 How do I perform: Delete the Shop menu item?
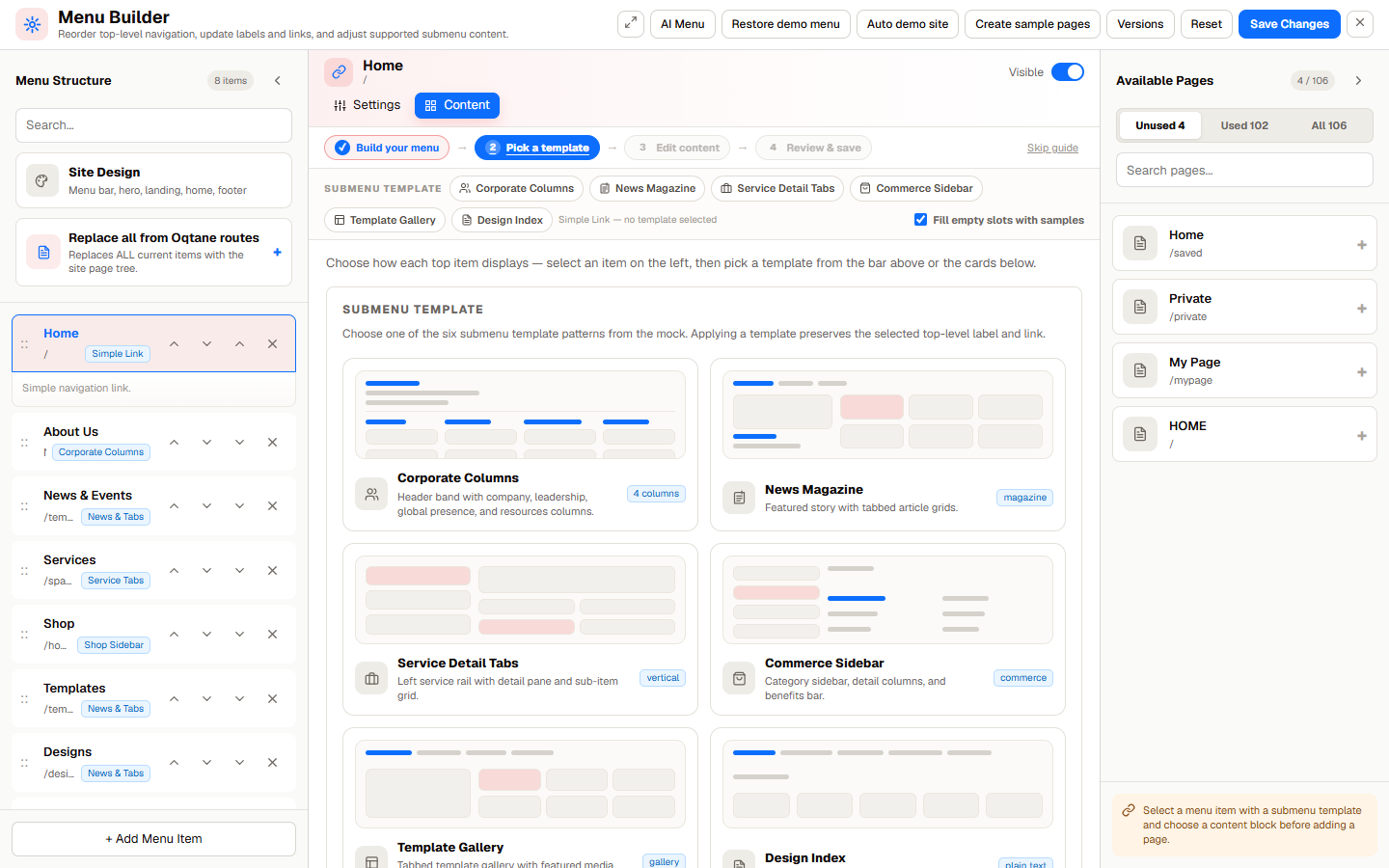click(272, 635)
